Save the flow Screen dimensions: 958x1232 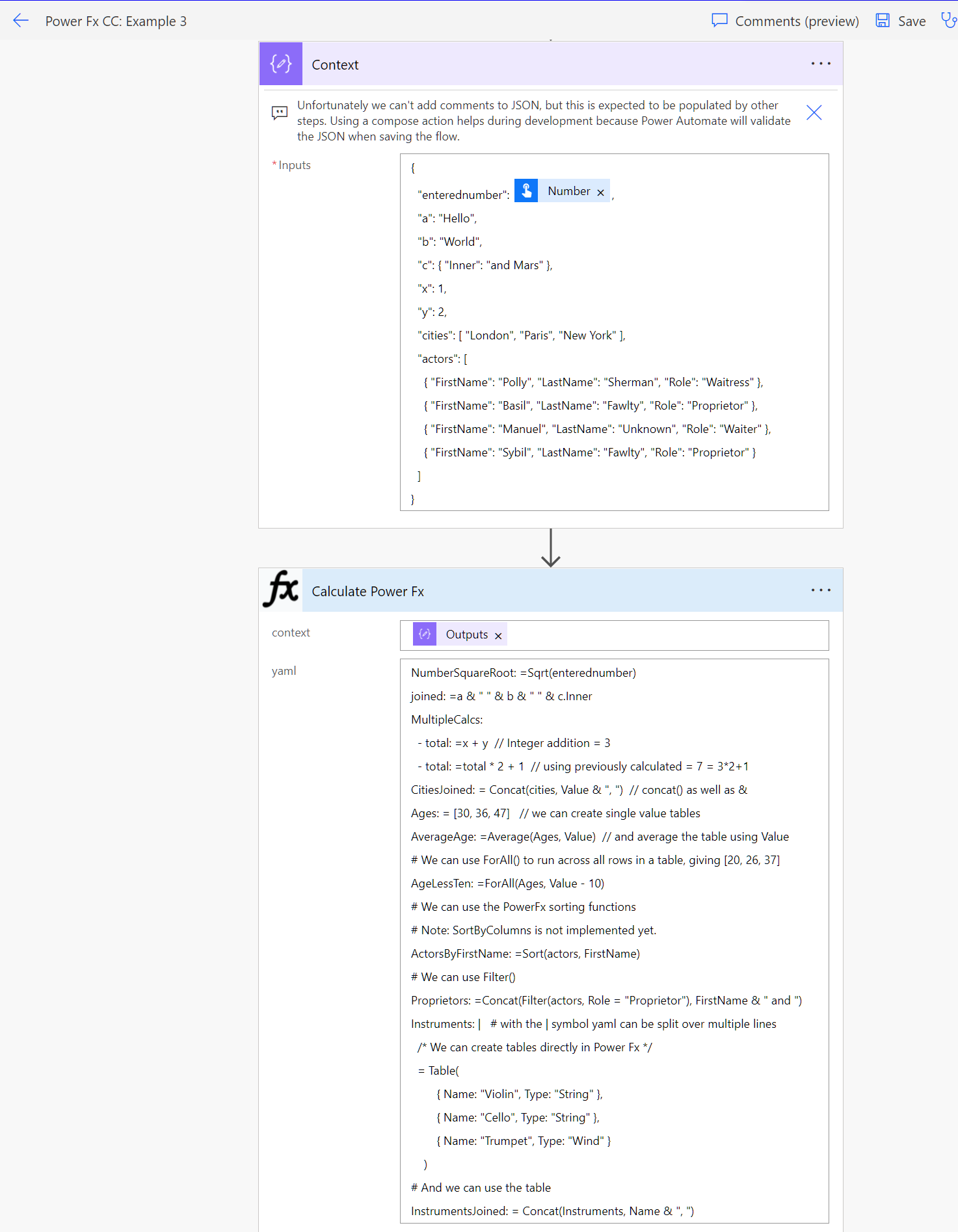click(901, 21)
